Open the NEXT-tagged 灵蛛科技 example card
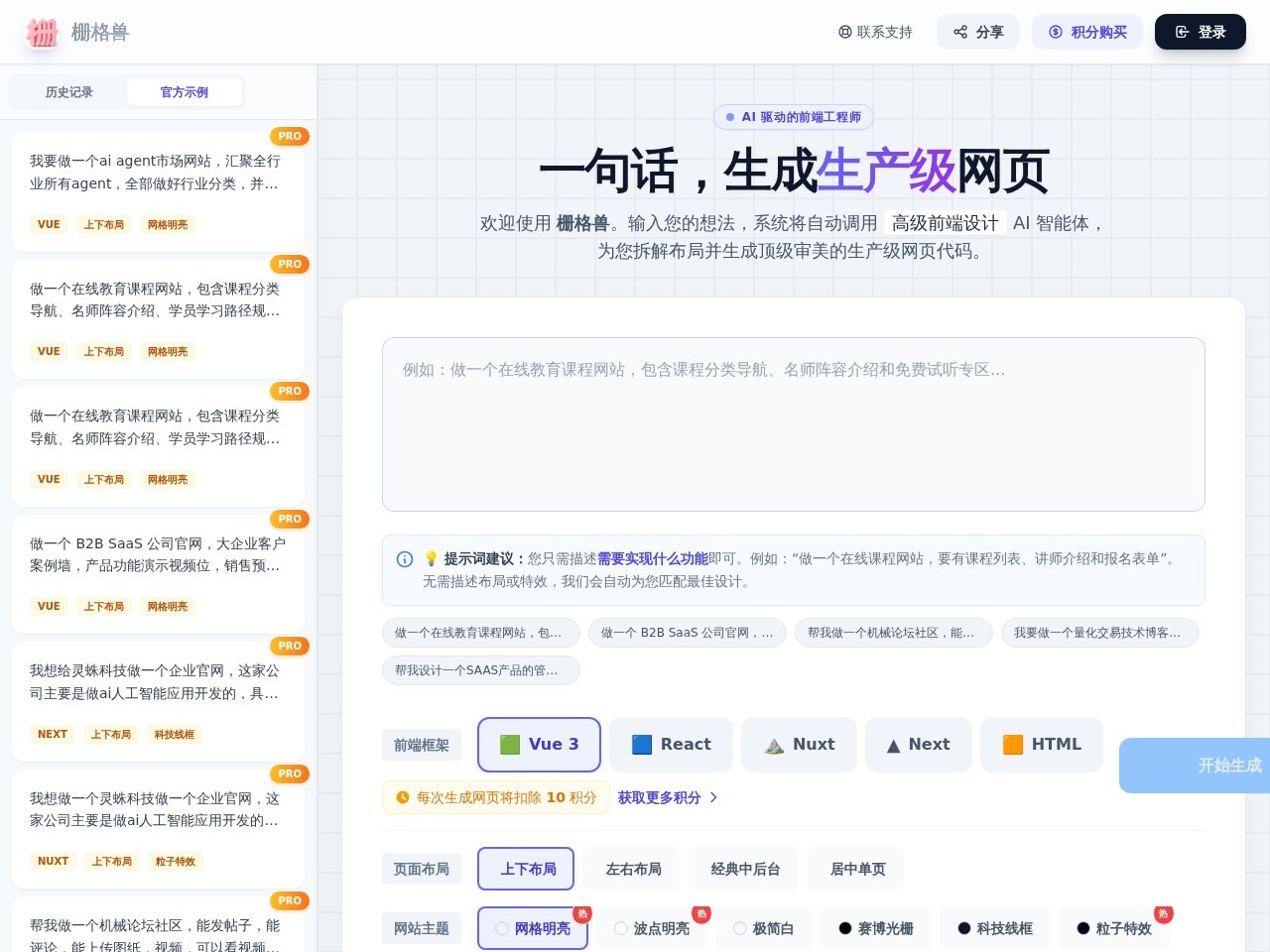Screen dimensions: 1270x952 (x=158, y=701)
